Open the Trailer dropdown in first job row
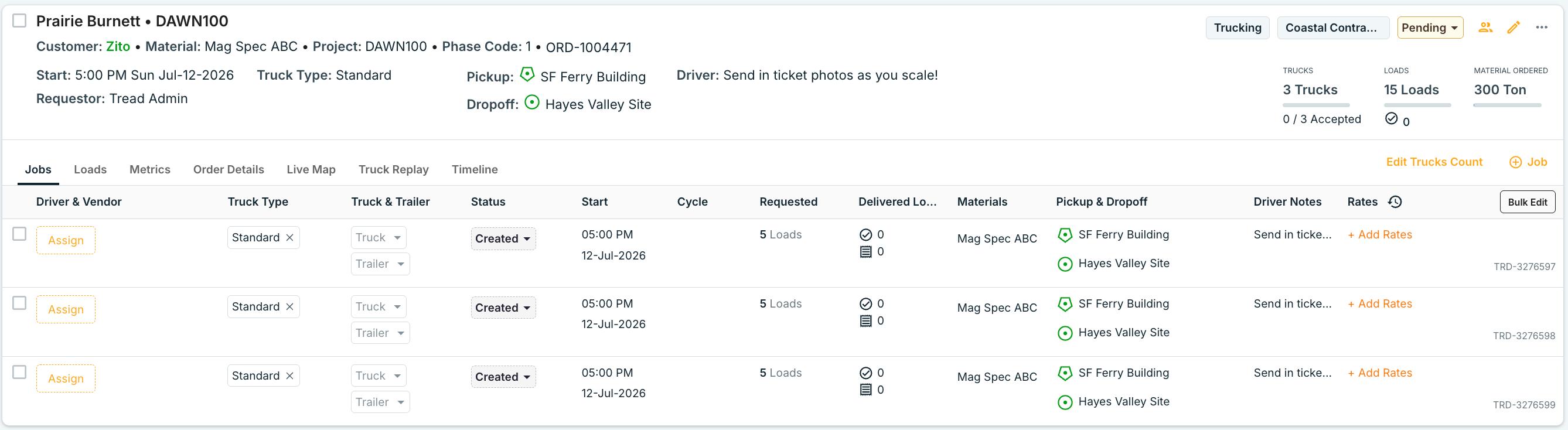1568x430 pixels. point(380,264)
